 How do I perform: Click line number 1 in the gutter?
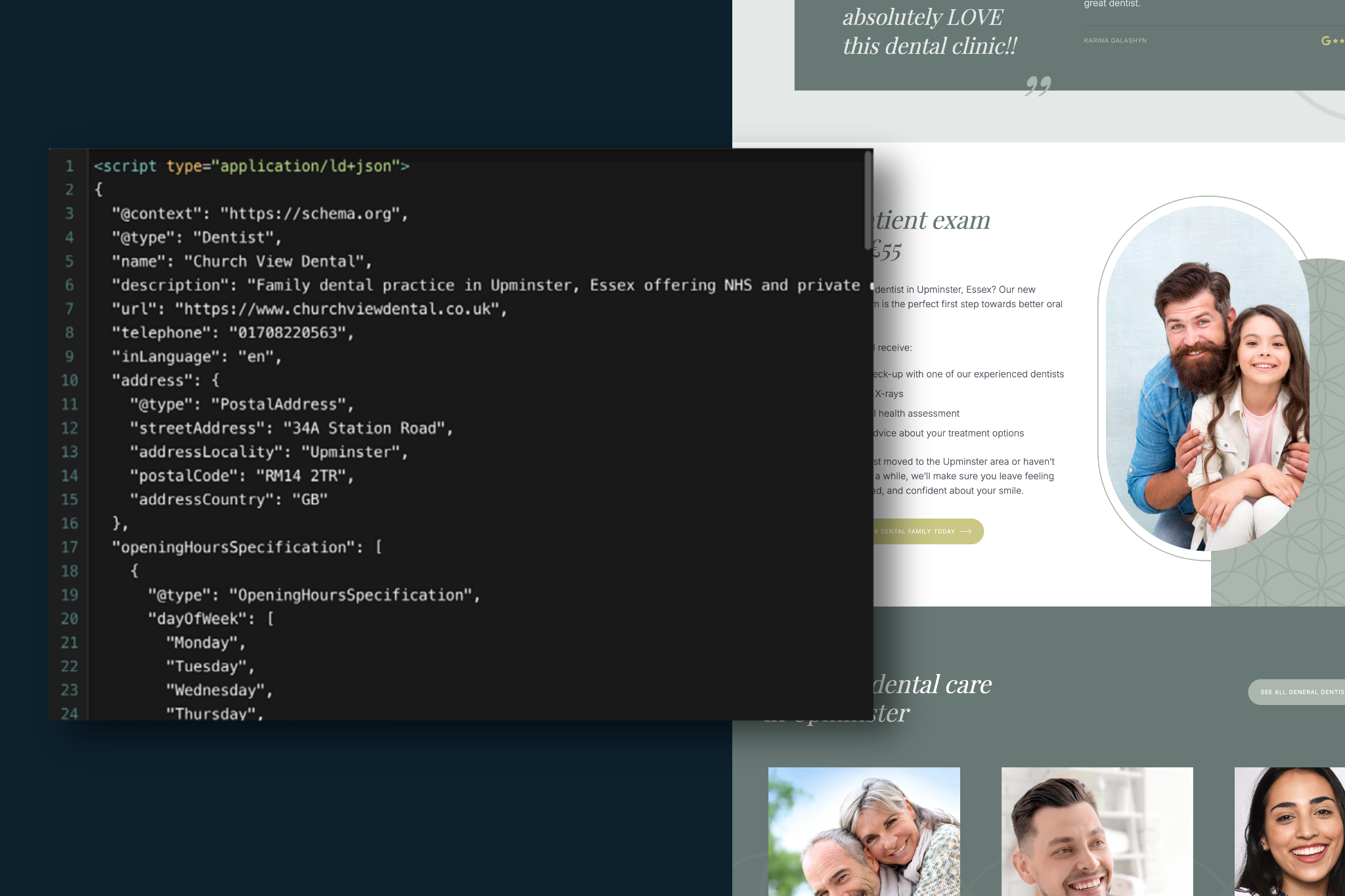(70, 166)
